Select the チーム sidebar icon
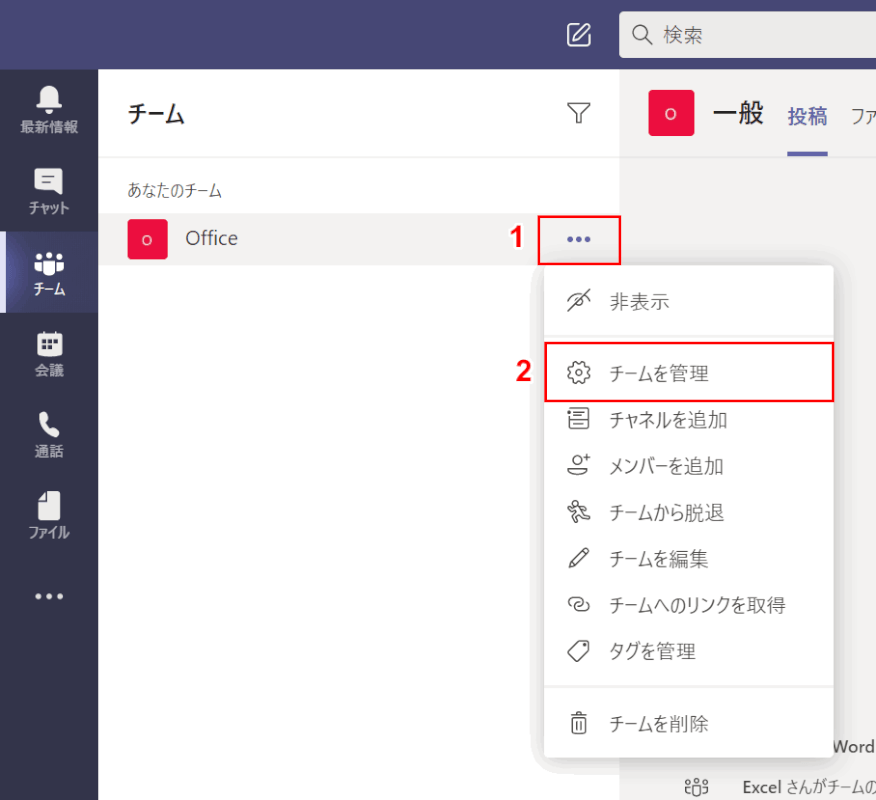The width and height of the screenshot is (876, 800). click(x=48, y=272)
